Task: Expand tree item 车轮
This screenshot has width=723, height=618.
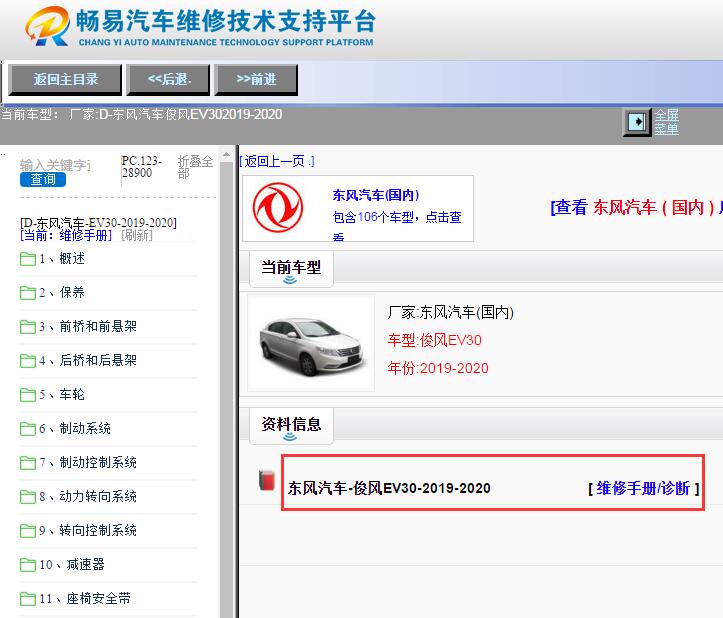Action: point(72,394)
